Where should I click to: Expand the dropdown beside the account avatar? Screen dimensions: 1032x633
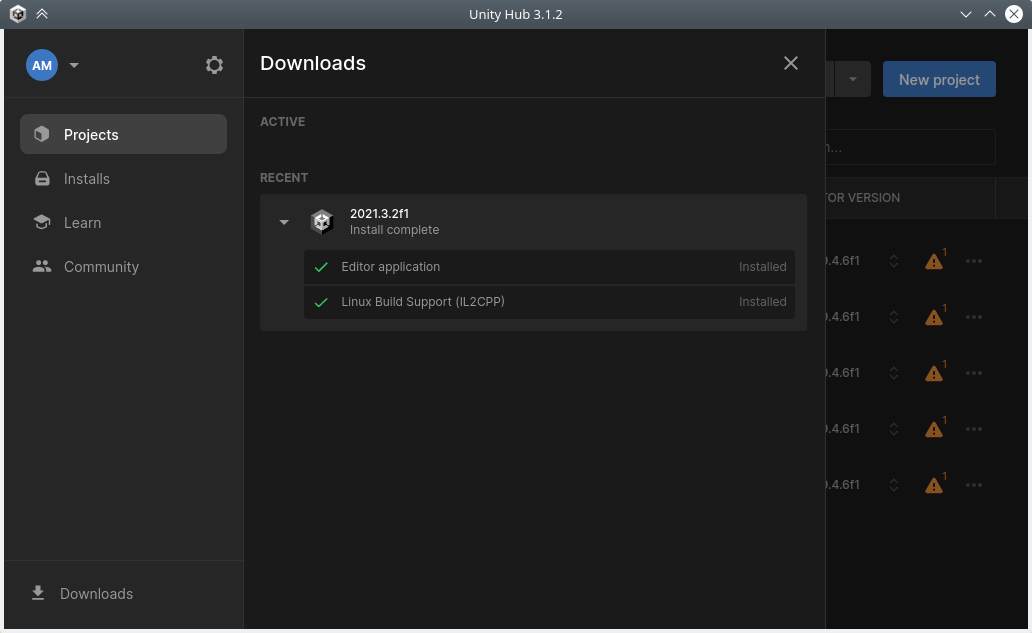(x=74, y=65)
